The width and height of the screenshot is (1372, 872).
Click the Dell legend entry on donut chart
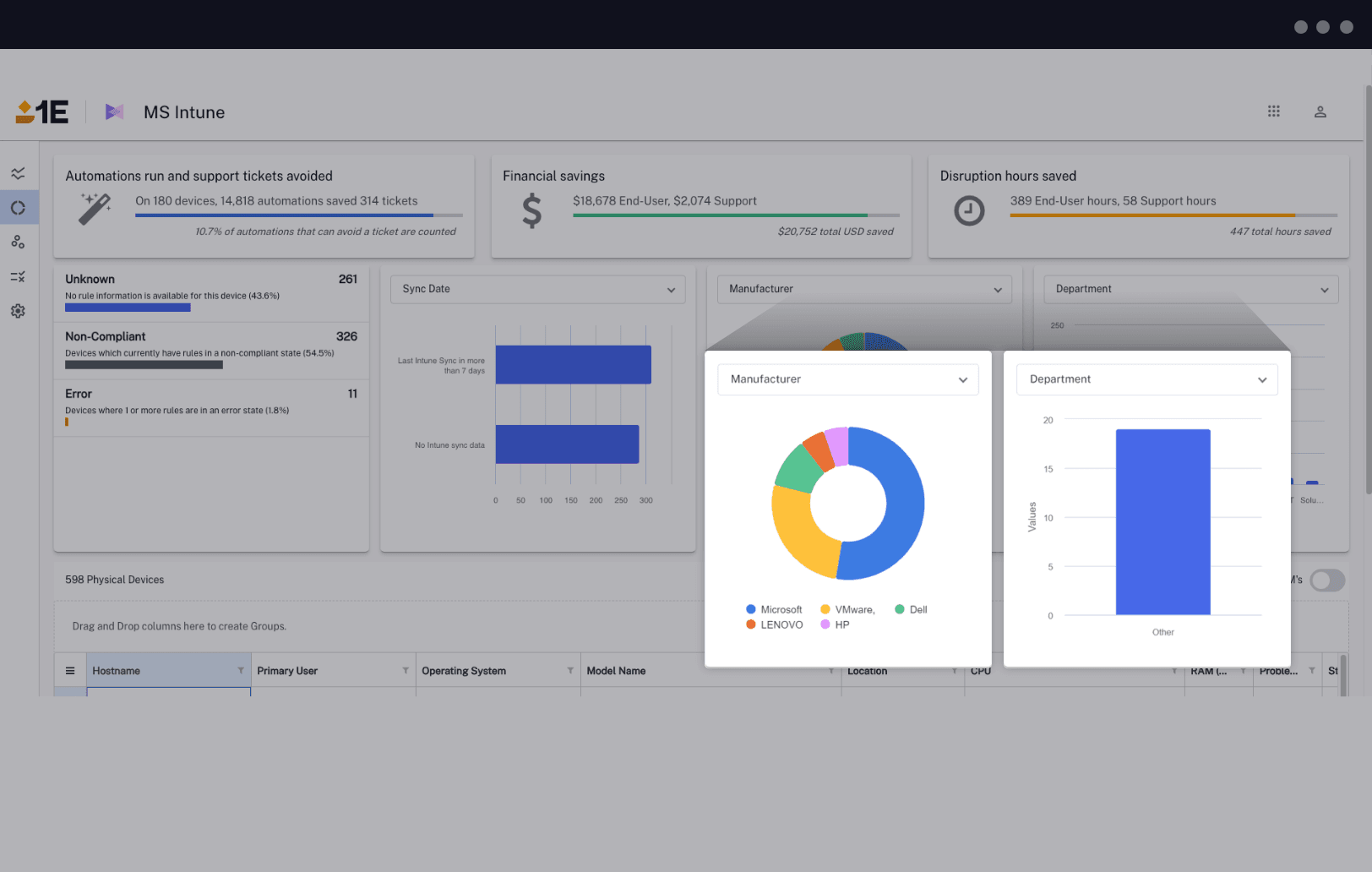(911, 608)
